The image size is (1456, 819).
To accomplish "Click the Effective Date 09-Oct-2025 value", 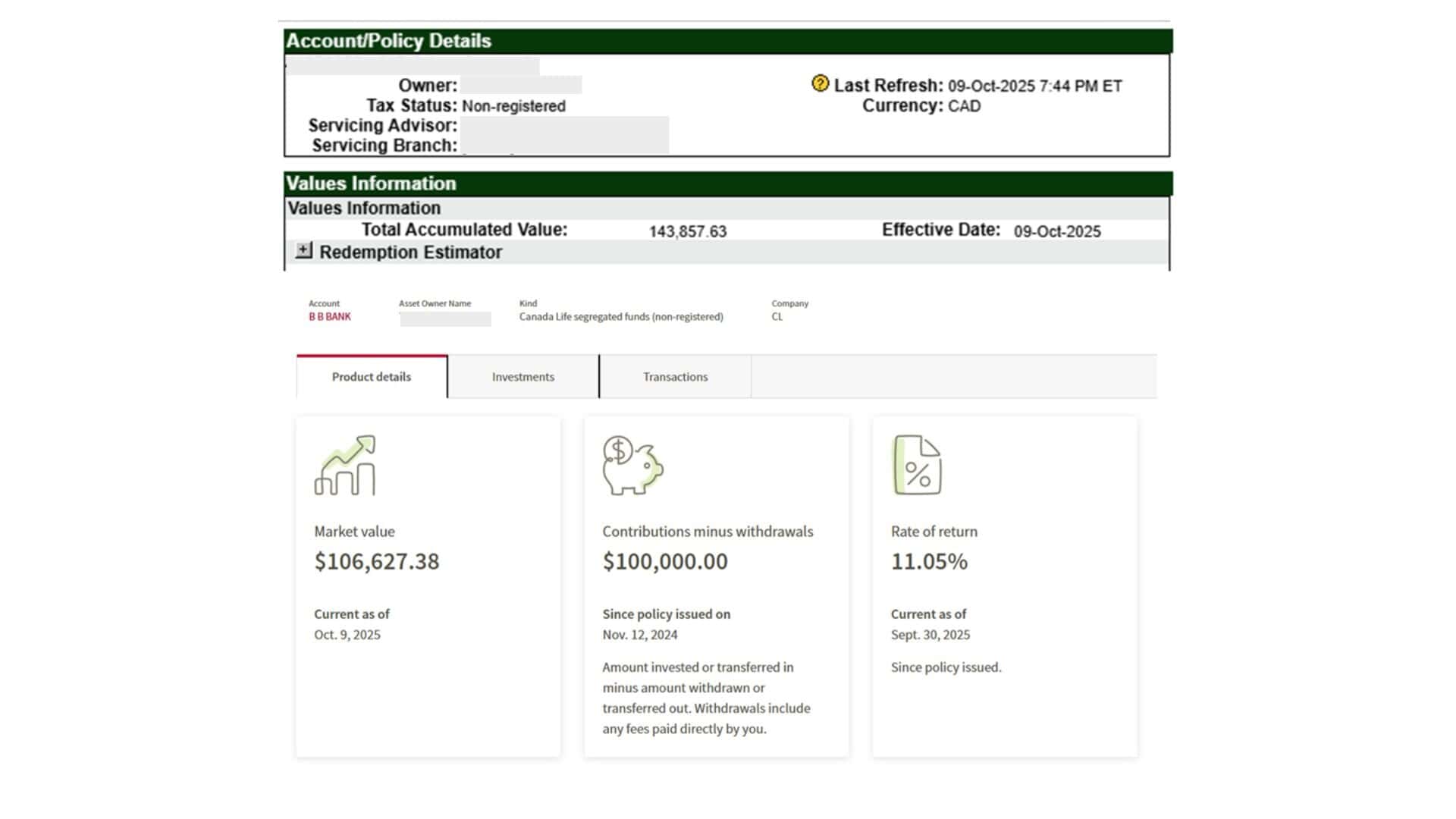I will [x=1056, y=231].
